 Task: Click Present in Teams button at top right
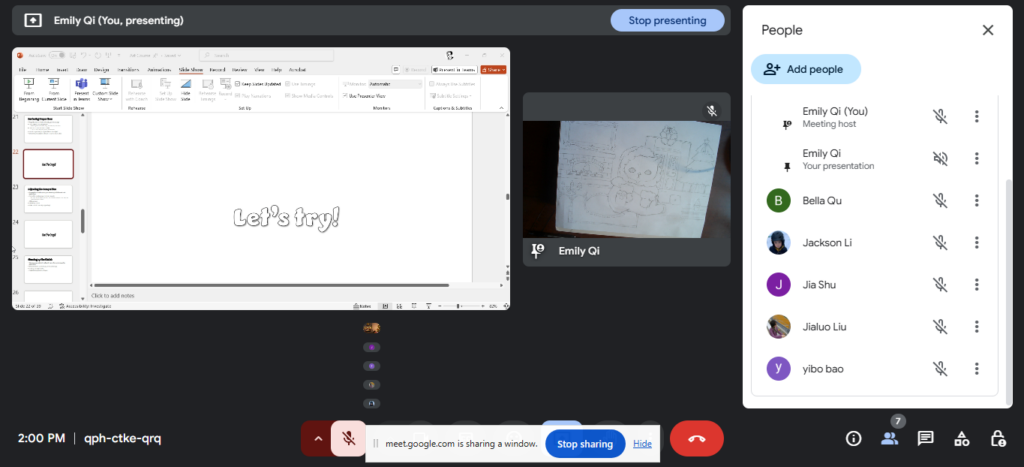(x=454, y=69)
